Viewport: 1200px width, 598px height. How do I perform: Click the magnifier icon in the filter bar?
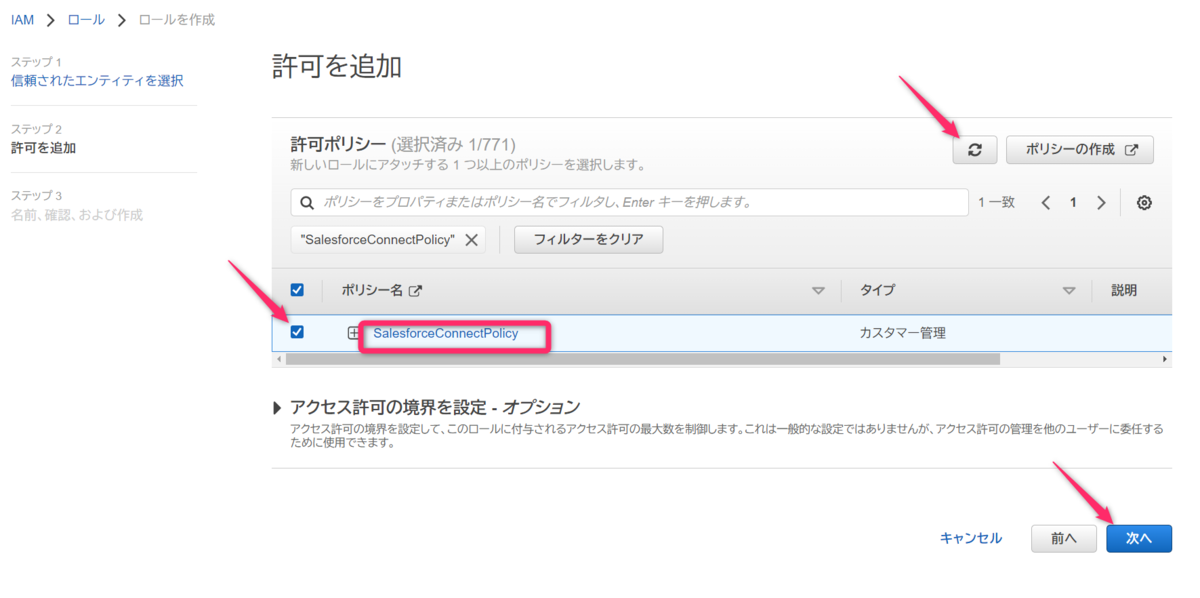(x=306, y=202)
